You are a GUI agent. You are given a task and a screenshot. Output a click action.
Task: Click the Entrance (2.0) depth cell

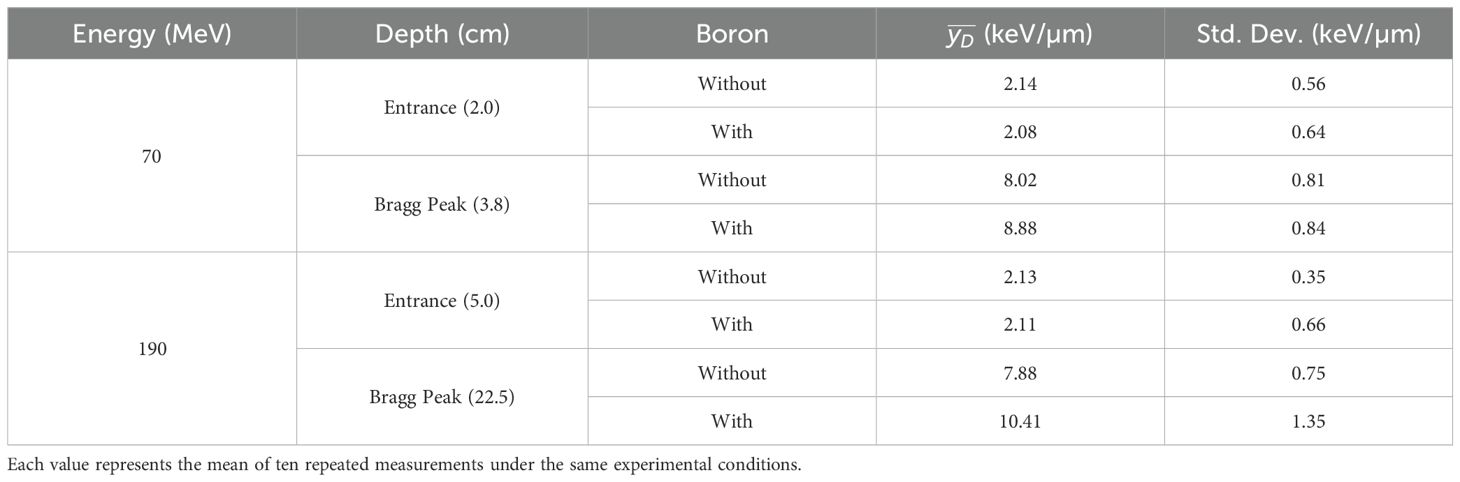(x=442, y=108)
